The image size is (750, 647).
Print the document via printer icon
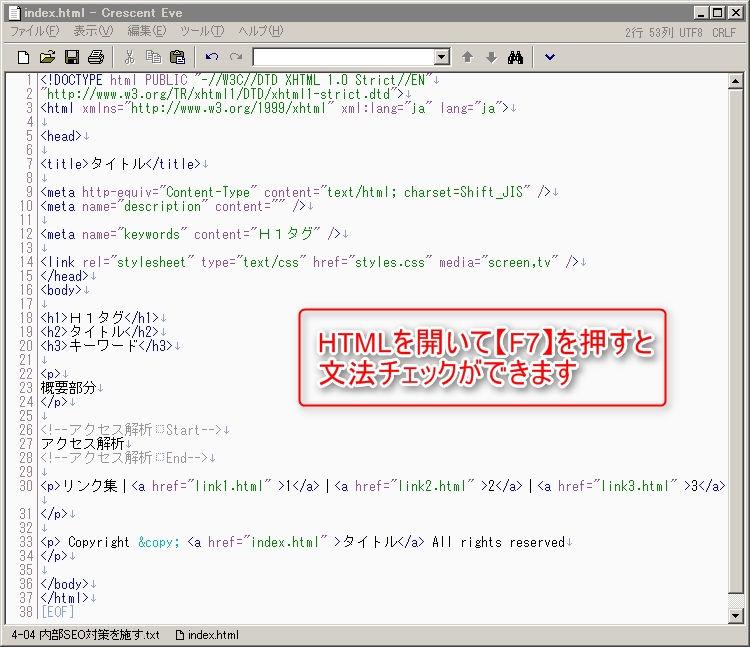point(96,57)
